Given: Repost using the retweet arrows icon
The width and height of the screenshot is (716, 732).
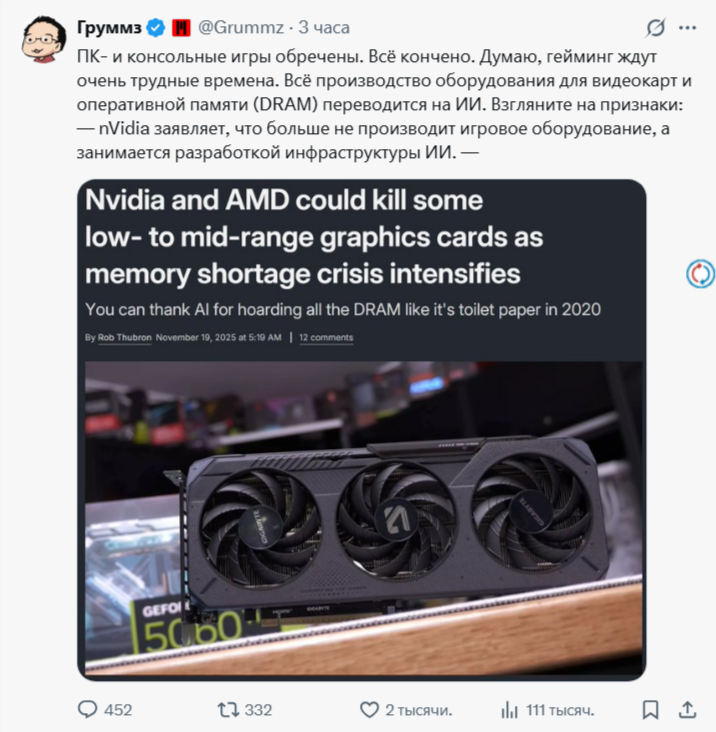Looking at the screenshot, I should click(228, 710).
